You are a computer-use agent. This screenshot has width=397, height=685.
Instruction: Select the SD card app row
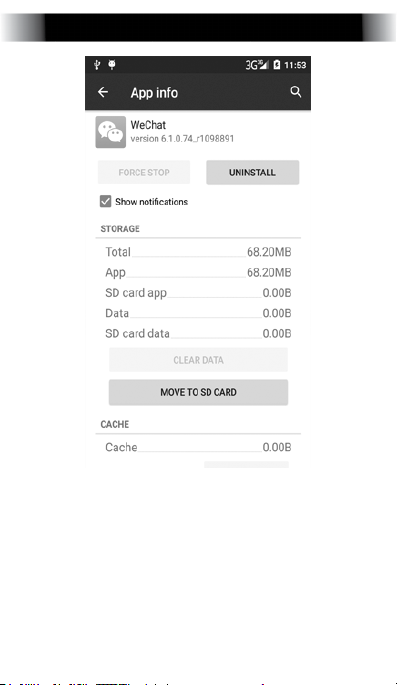pos(198,293)
